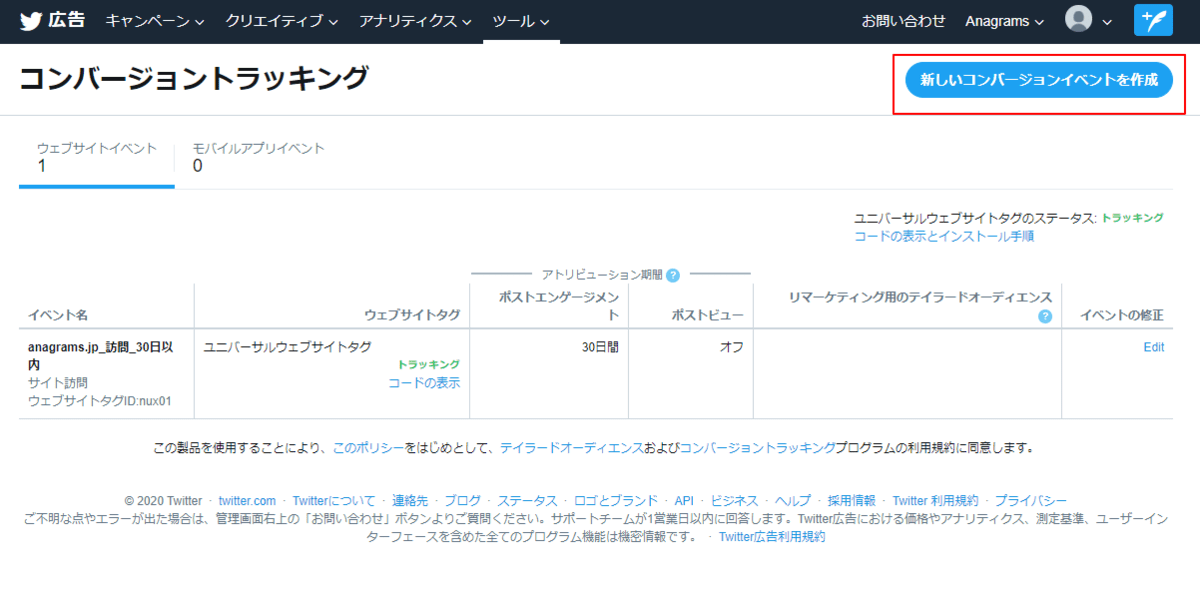Viewport: 1200px width, 590px height.
Task: Click Edit for anagrams.jp event
Action: click(x=1154, y=347)
